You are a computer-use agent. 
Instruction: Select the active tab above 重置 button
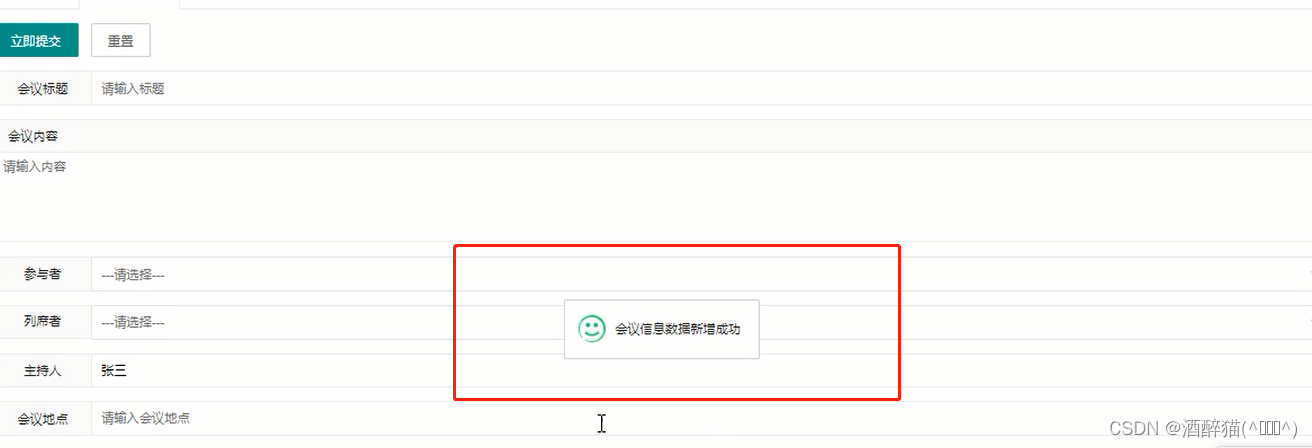click(x=130, y=4)
